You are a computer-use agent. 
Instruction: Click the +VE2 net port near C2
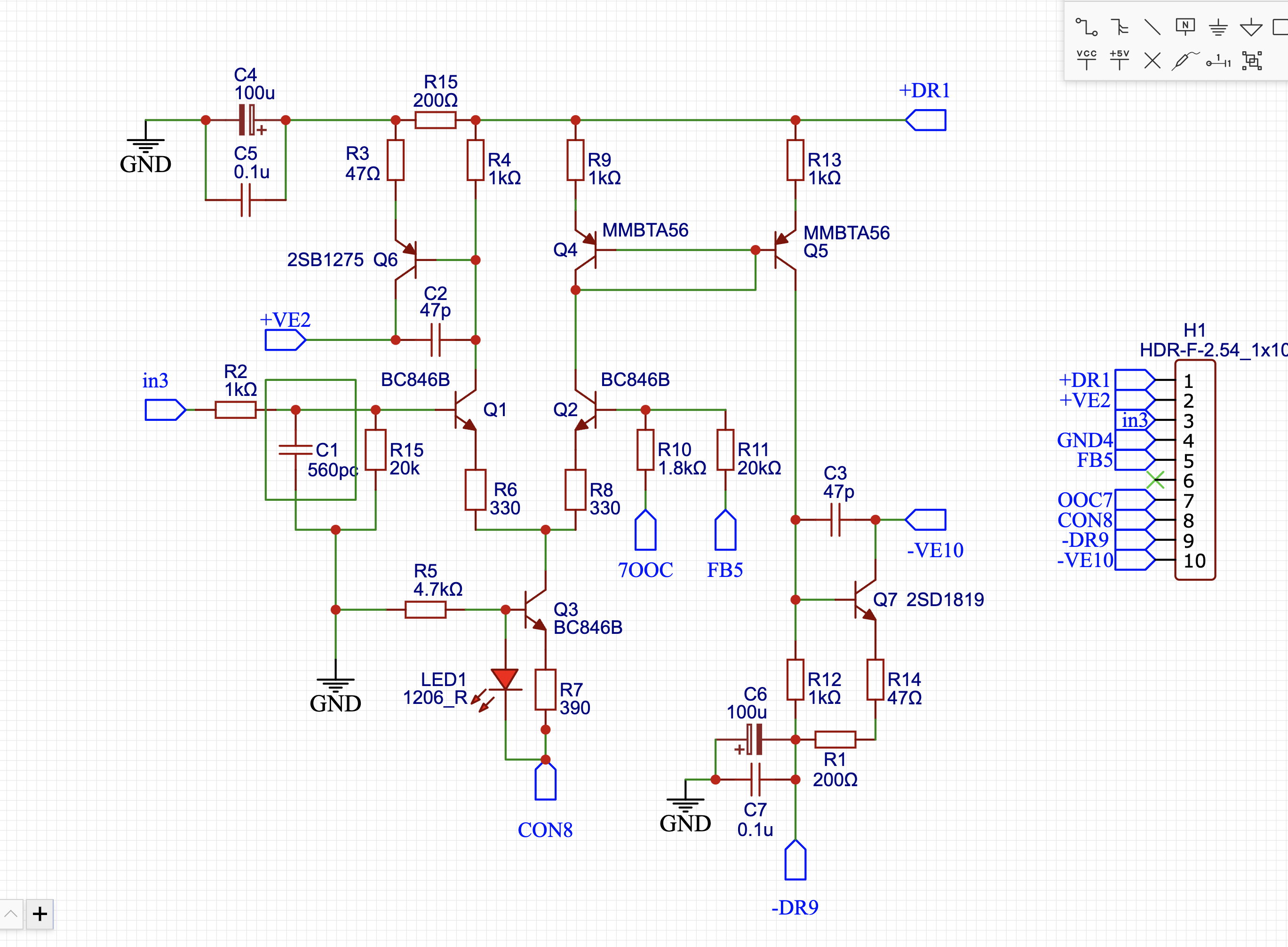(286, 340)
